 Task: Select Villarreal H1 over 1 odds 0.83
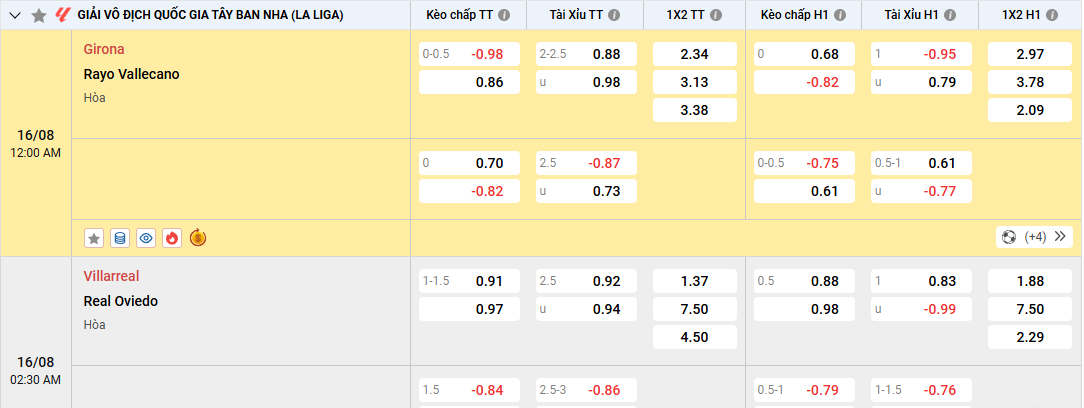tap(922, 281)
